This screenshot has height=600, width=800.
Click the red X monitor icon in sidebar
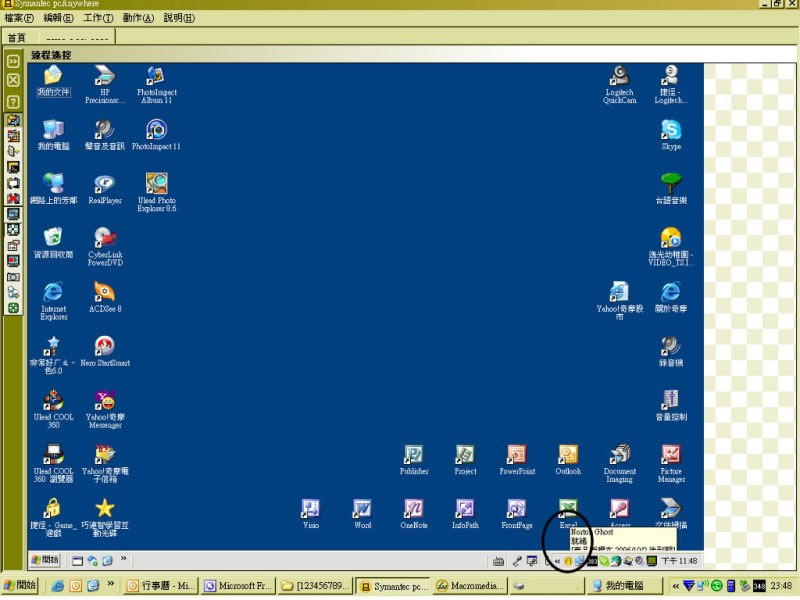click(x=13, y=198)
